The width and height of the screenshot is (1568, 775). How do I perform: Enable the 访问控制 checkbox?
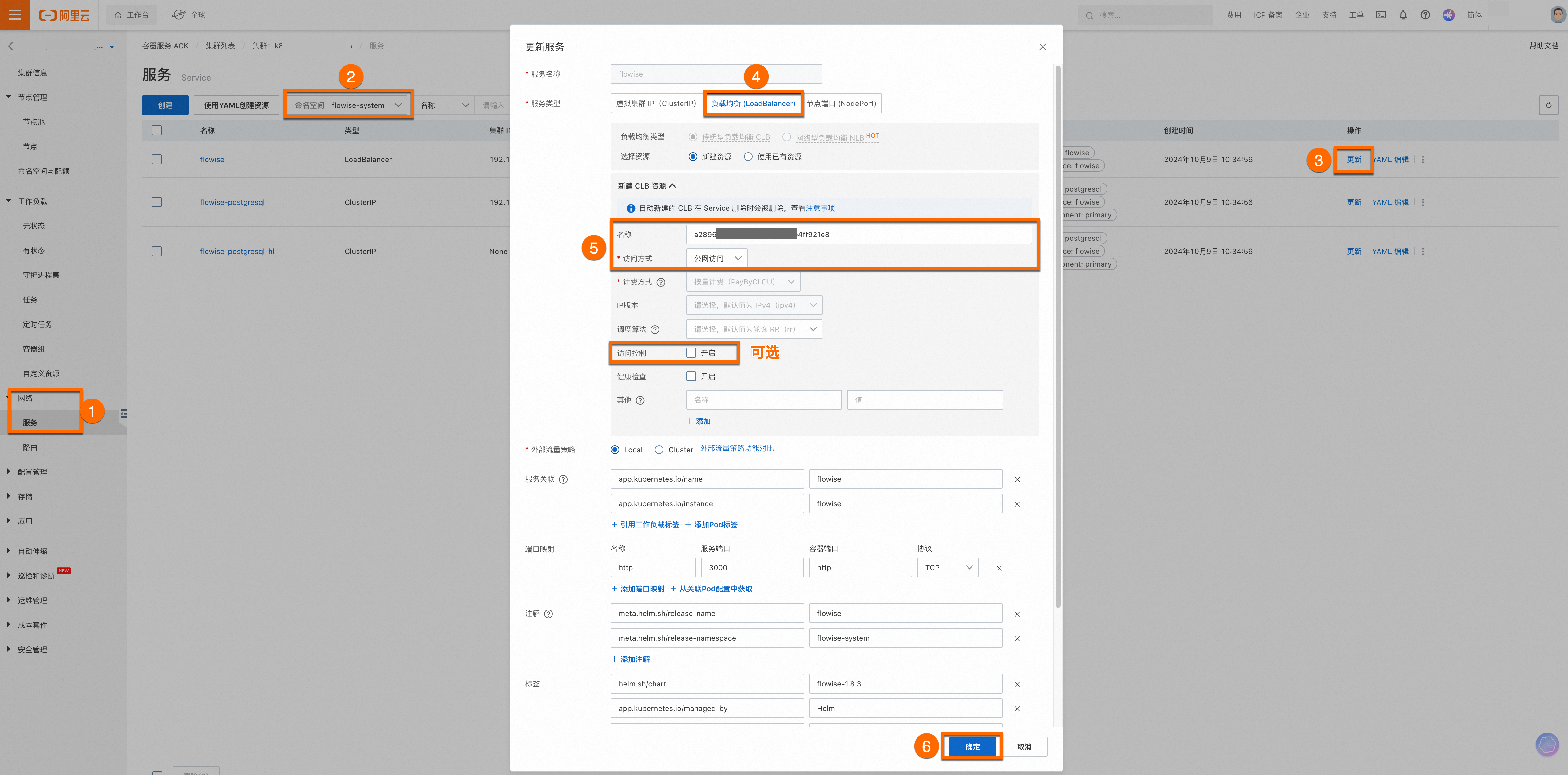point(691,352)
